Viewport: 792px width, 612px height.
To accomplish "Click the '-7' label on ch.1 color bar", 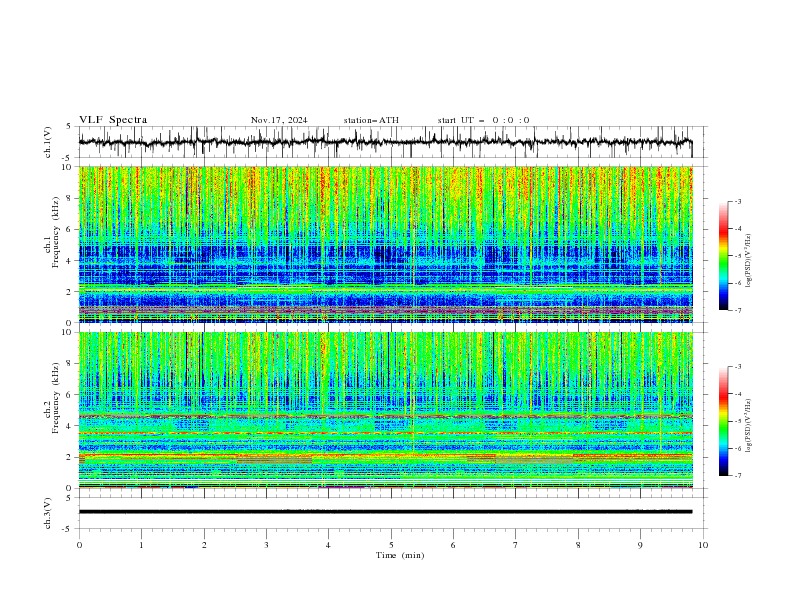I will tap(737, 310).
